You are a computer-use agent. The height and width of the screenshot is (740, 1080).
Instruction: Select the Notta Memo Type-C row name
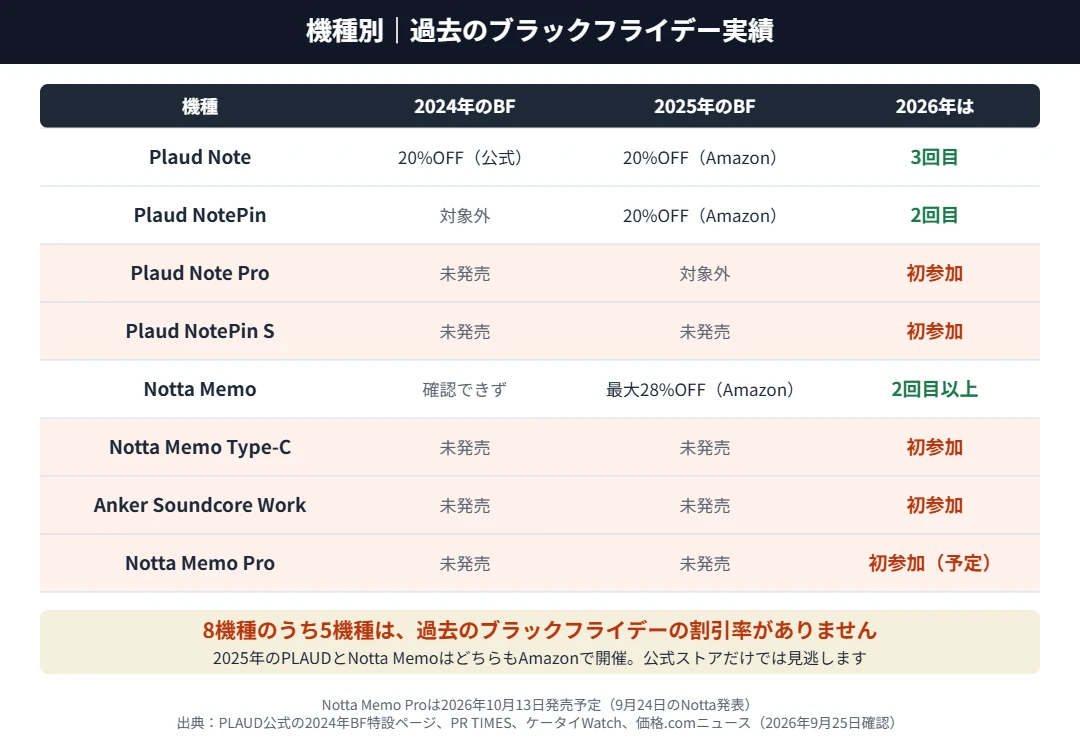pyautogui.click(x=200, y=447)
